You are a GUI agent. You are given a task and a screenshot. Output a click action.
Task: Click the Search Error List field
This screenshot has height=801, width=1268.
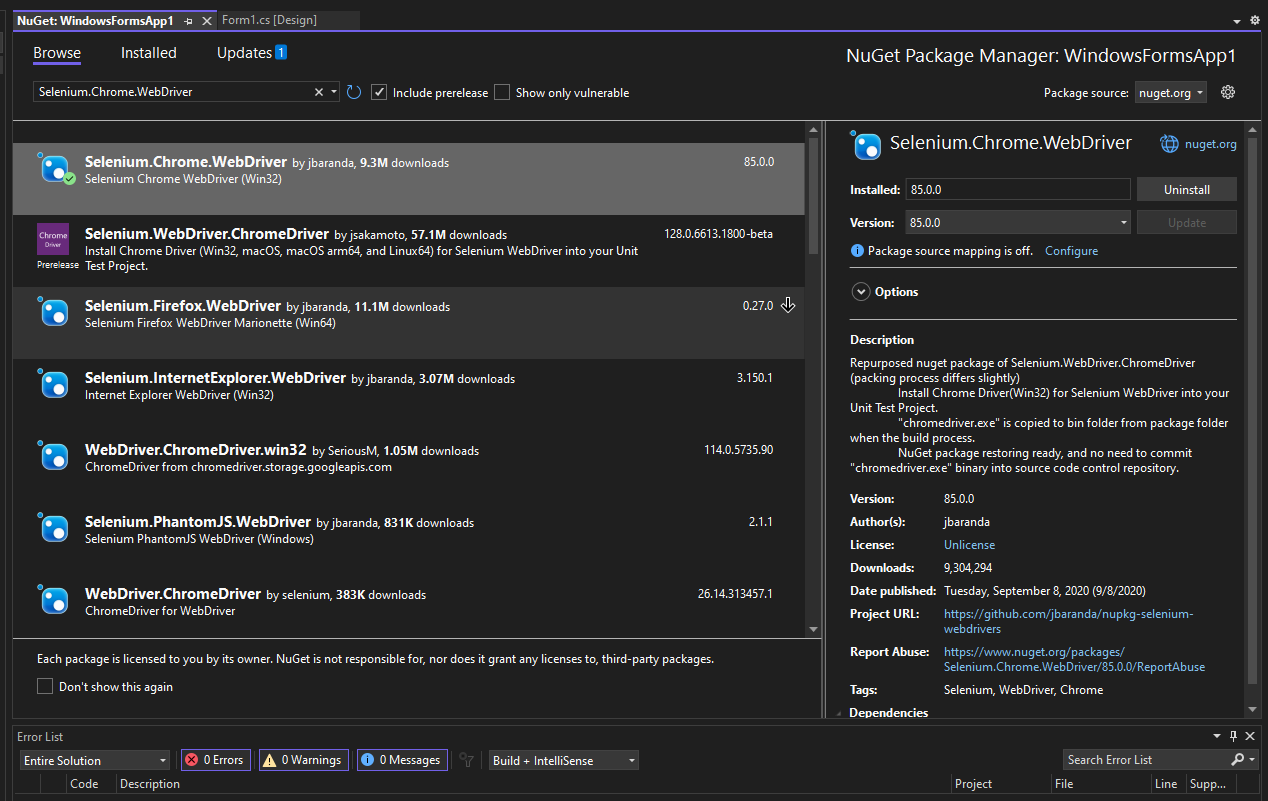click(1145, 760)
